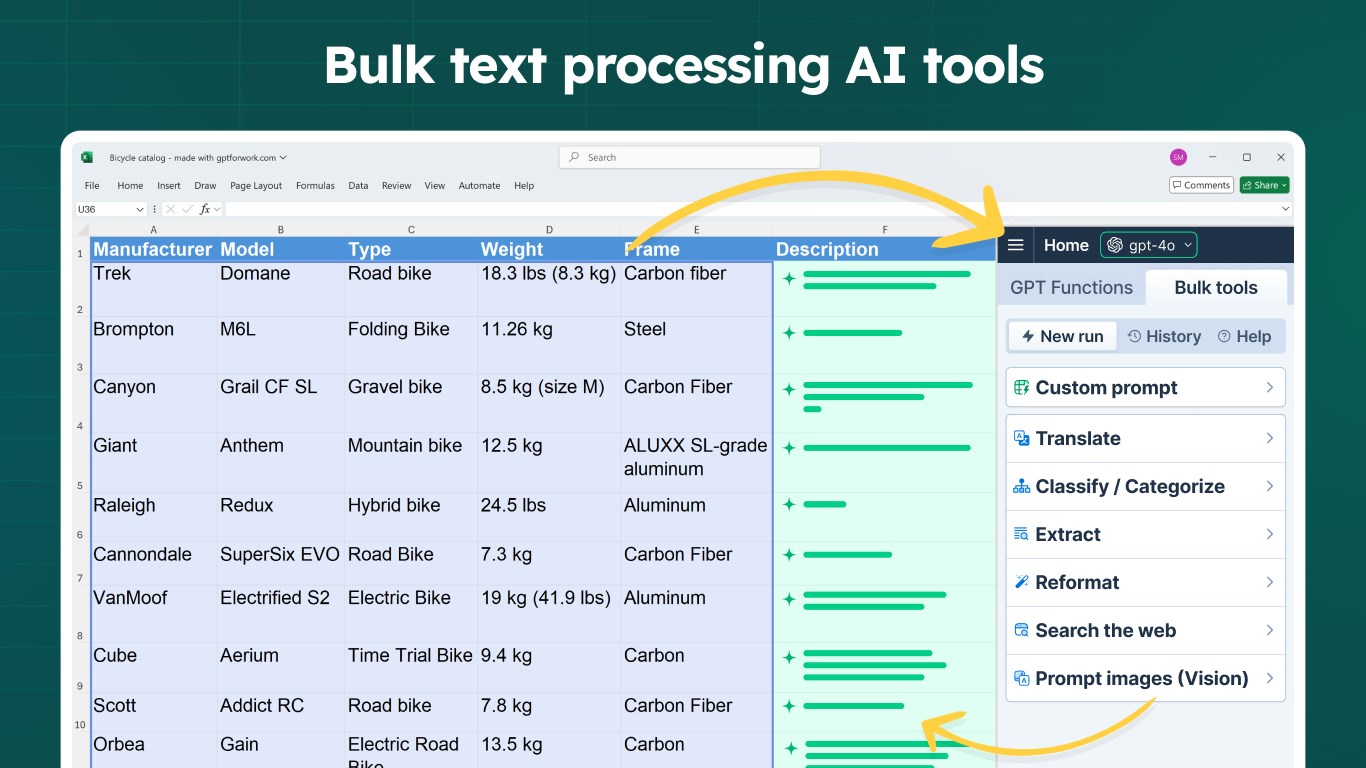Open the sidebar hamburger menu
This screenshot has height=768, width=1366.
pyautogui.click(x=1016, y=245)
